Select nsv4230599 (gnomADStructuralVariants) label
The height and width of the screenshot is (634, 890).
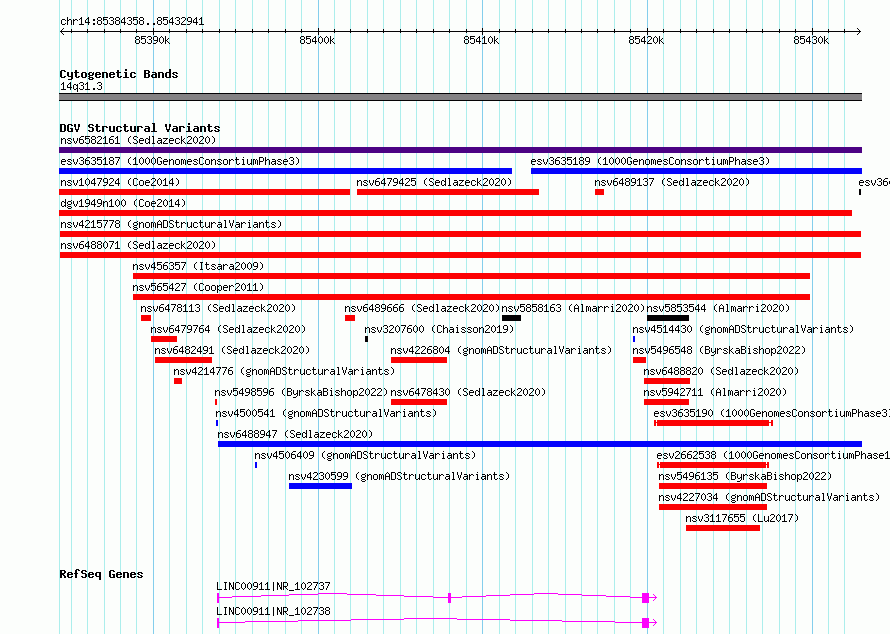399,476
